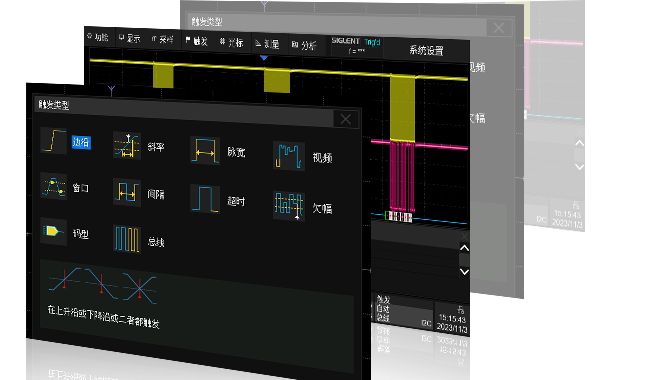Click the 15:15:43 clock on the main screen
This screenshot has width=650, height=380.
tap(452, 319)
